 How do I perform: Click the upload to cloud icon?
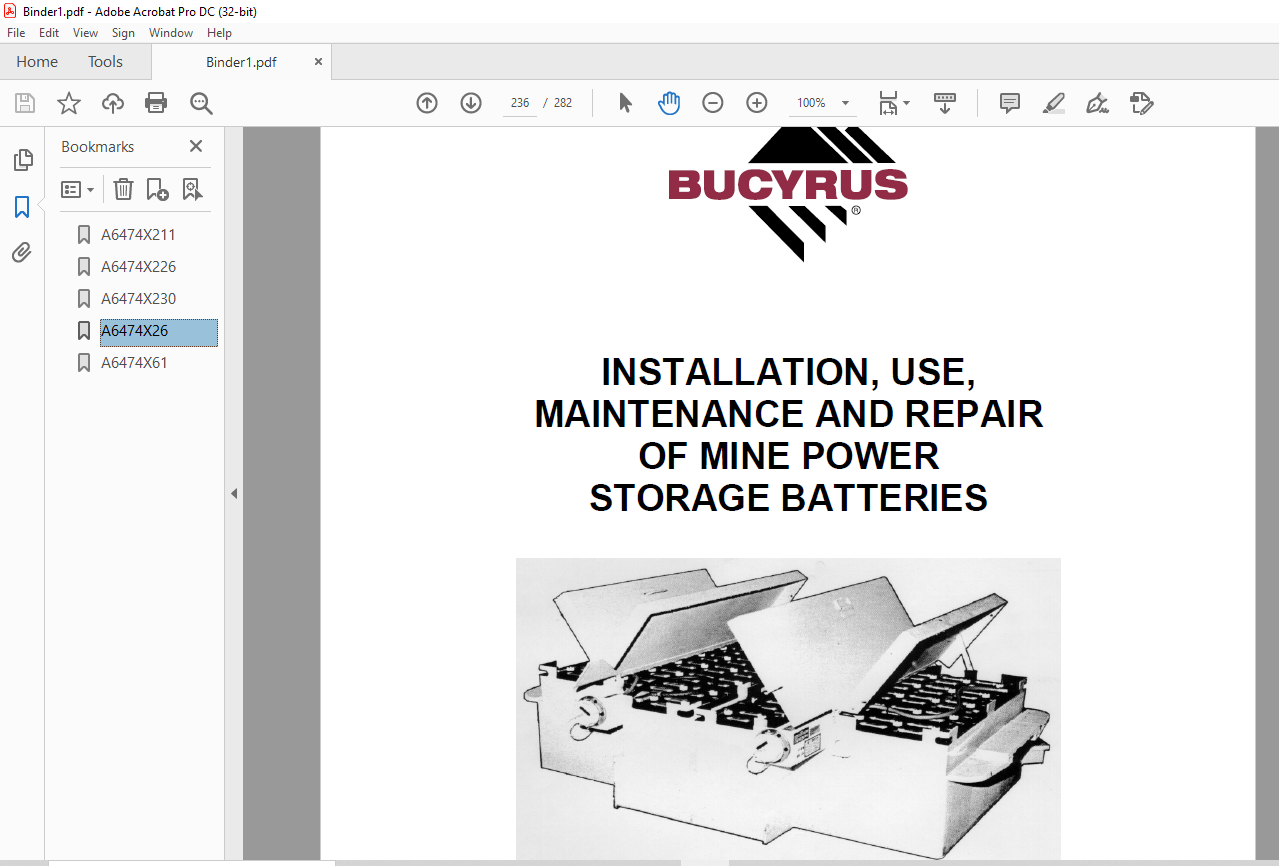[x=113, y=103]
